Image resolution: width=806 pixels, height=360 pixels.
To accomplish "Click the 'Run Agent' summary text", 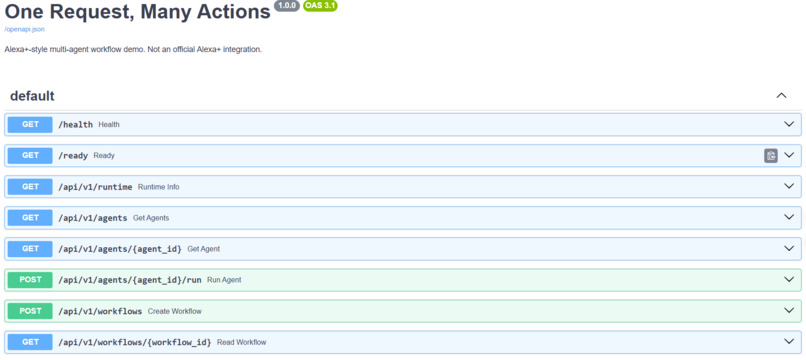I will (224, 280).
